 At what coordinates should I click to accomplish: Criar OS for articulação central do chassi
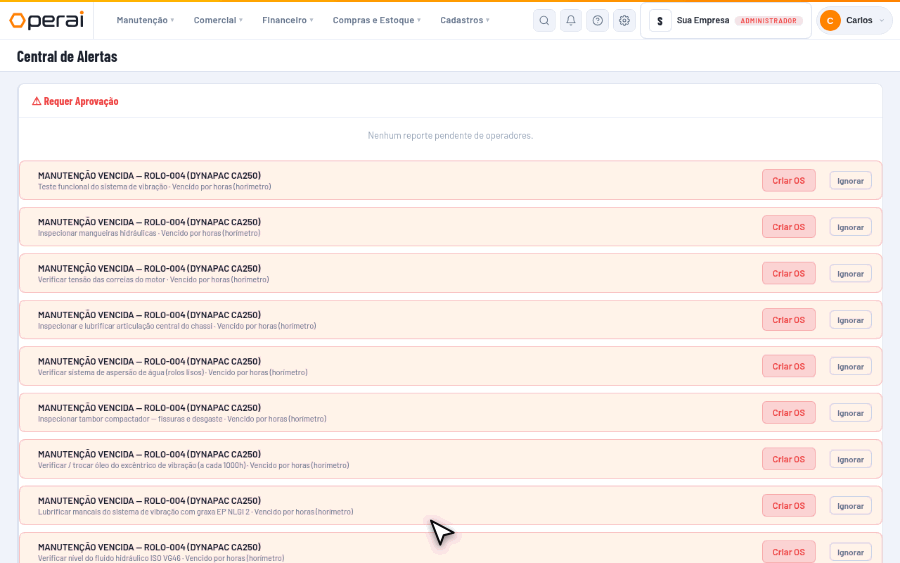(x=789, y=320)
